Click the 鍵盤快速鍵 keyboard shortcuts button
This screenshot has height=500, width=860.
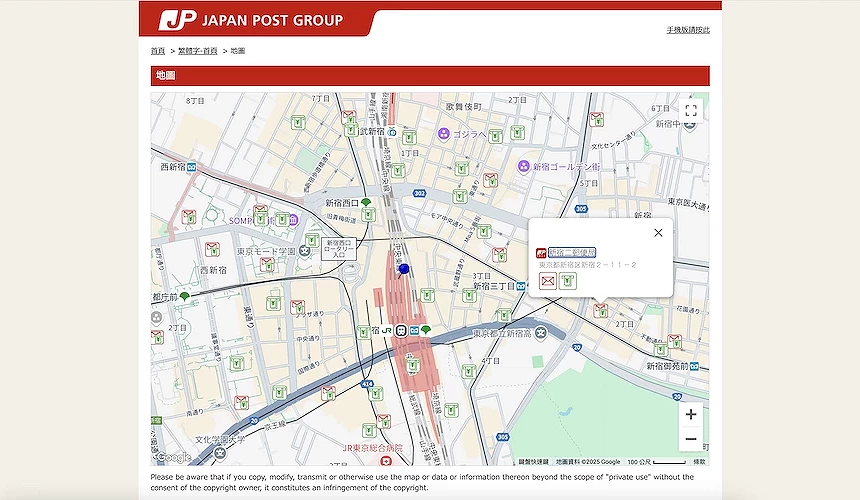pos(534,462)
